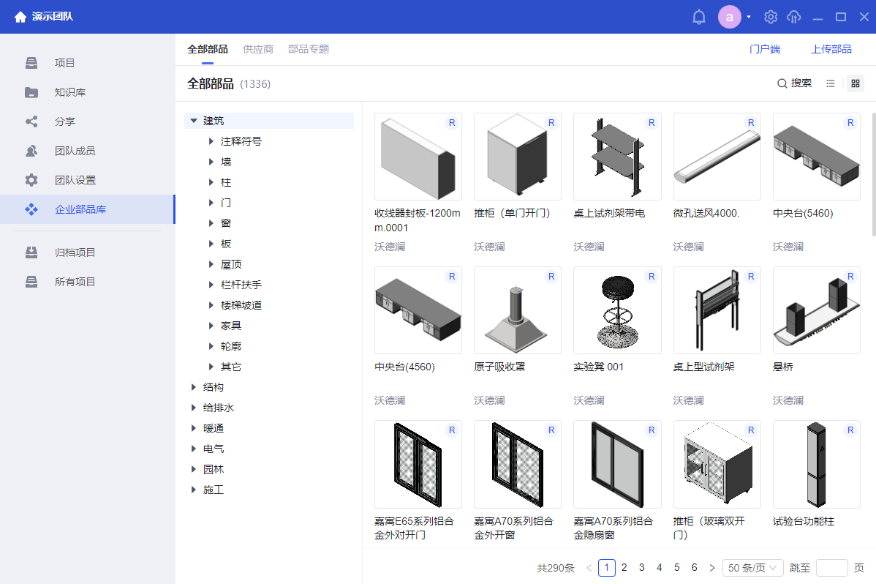Open settings gear in title bar

click(770, 17)
